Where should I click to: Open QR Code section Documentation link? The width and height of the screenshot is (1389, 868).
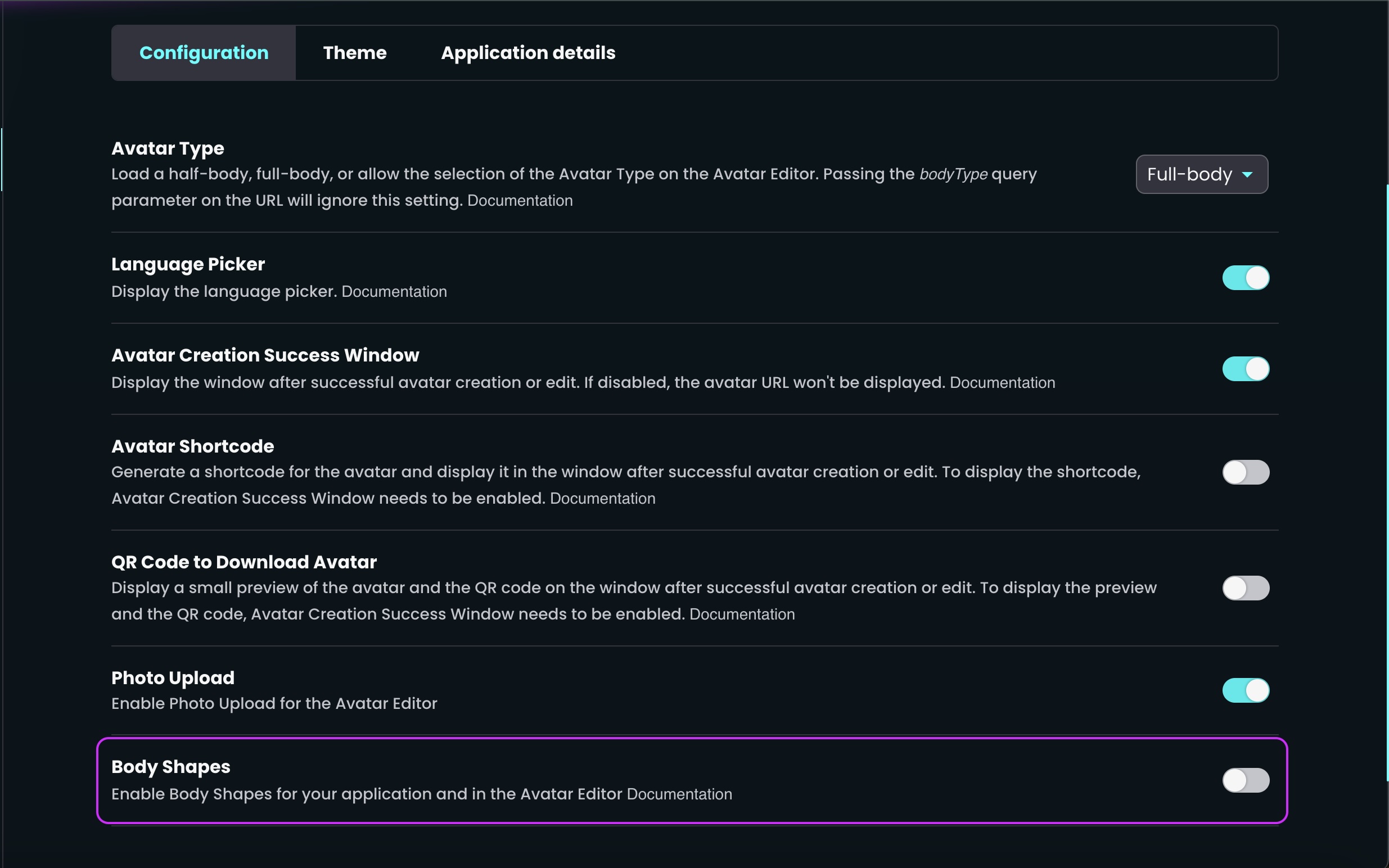coord(742,614)
